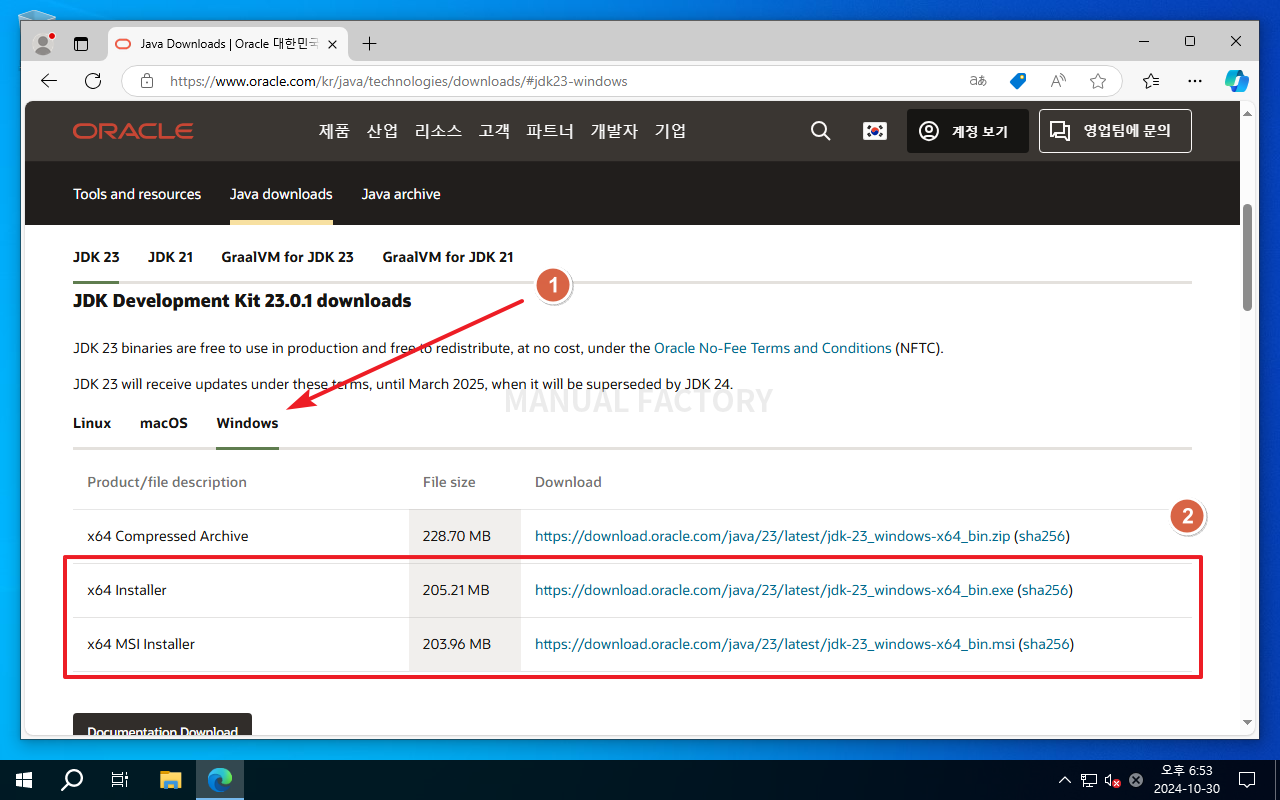Select the Java downloads tab

[281, 194]
